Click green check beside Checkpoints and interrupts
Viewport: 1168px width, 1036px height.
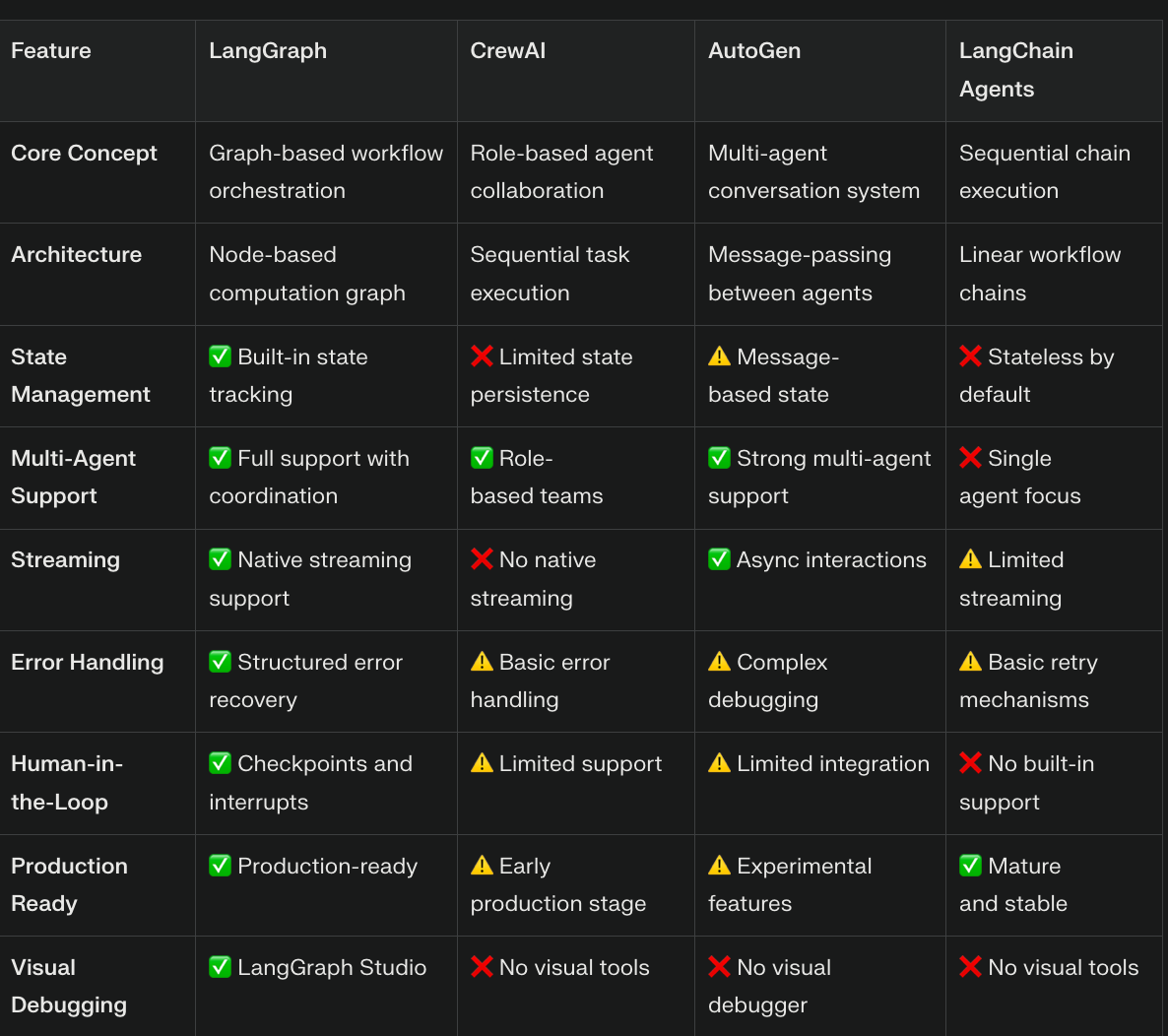[x=220, y=762]
